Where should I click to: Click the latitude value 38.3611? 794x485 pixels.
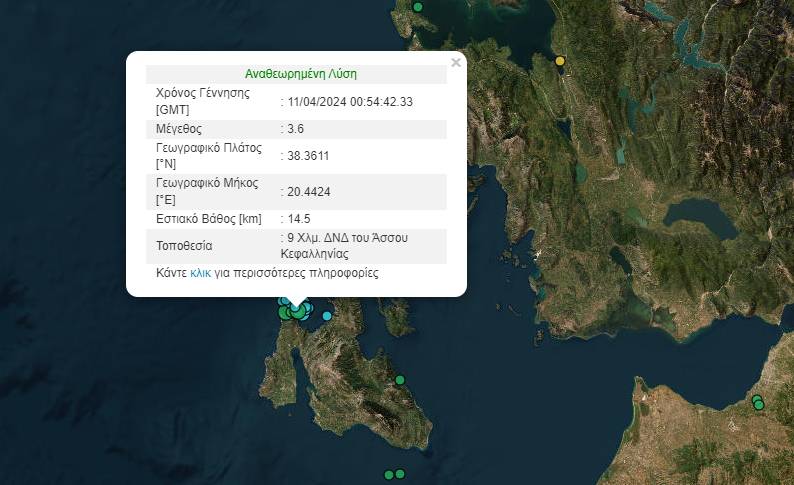[x=308, y=156]
